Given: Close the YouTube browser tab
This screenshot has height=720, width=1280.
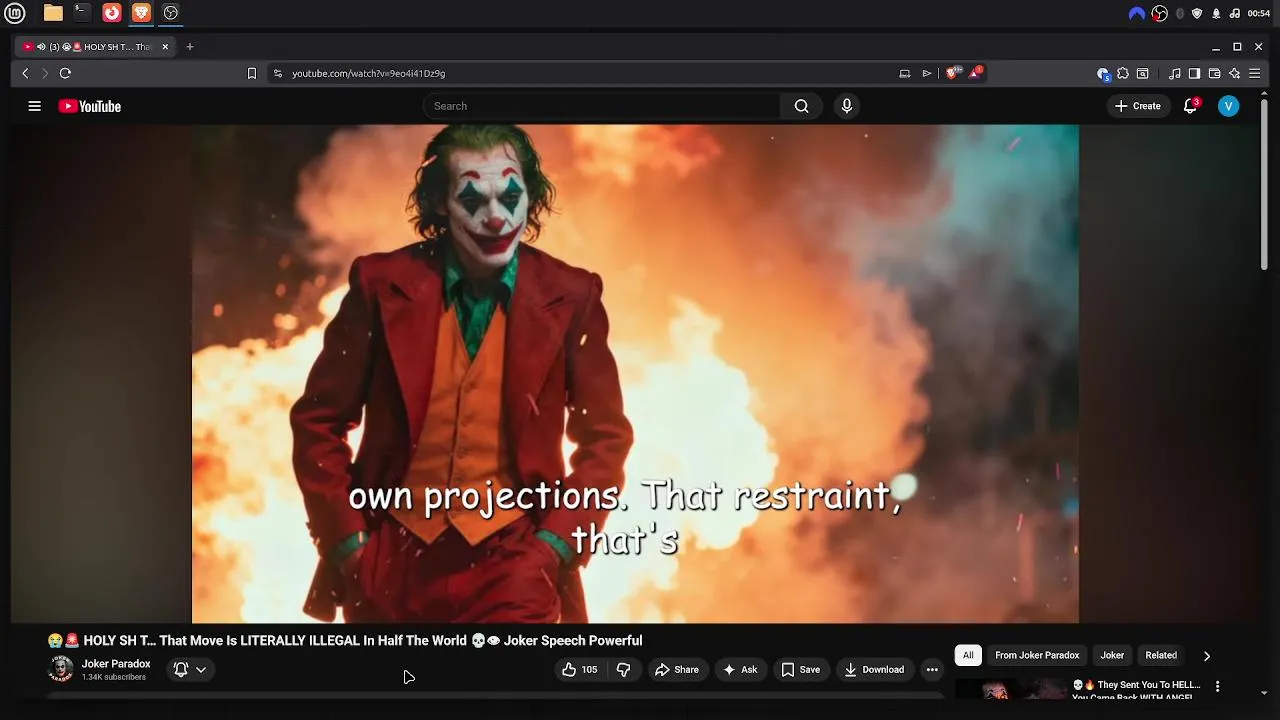Looking at the screenshot, I should [166, 47].
